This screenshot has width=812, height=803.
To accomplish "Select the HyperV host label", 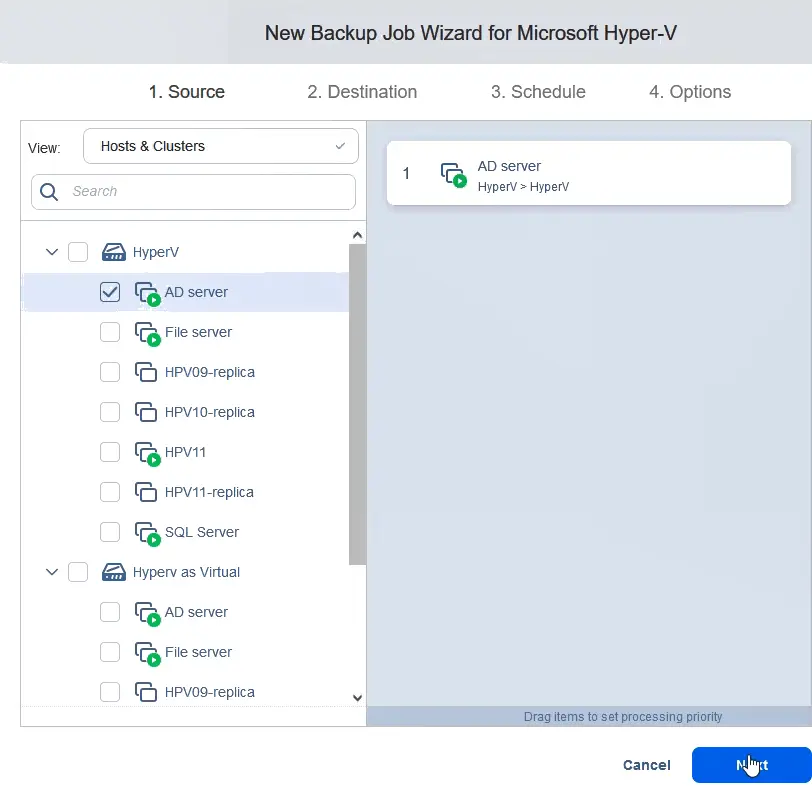I will [x=156, y=252].
